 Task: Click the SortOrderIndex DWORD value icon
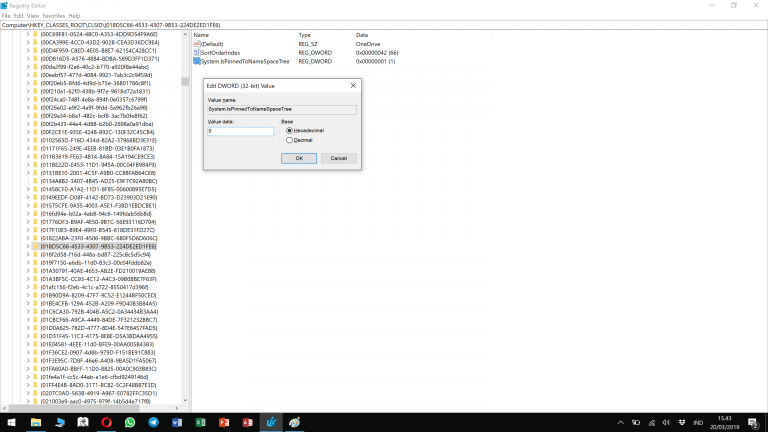[197, 53]
